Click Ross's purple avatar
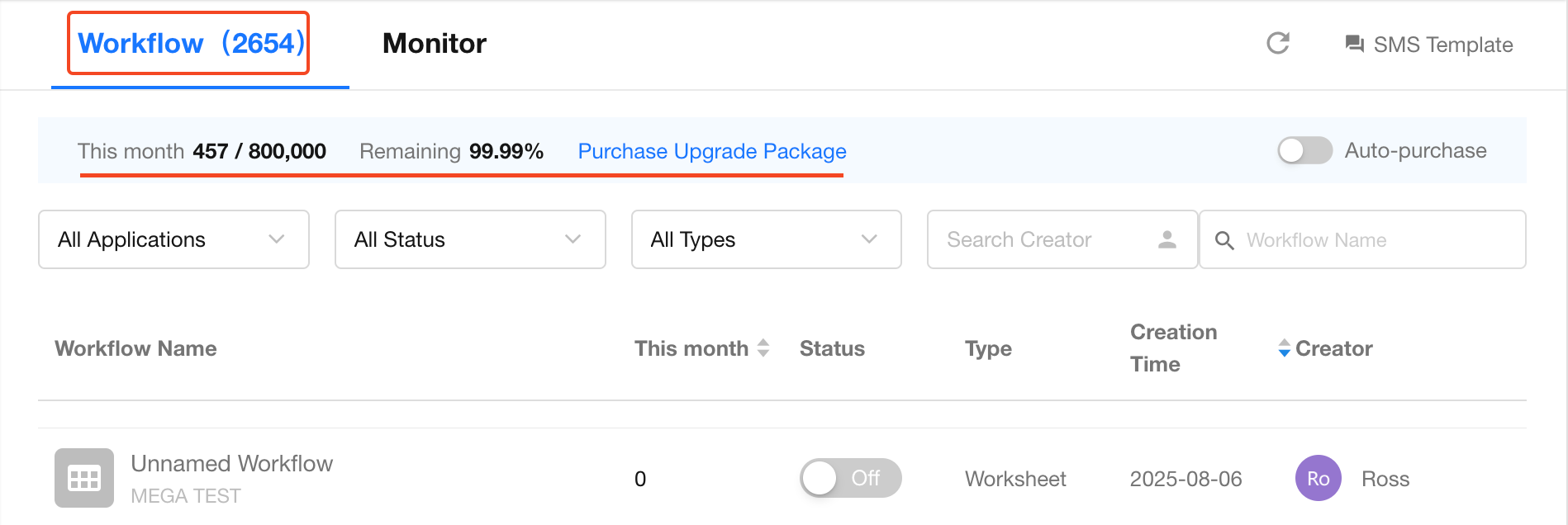The height and width of the screenshot is (525, 1568). coord(1318,478)
